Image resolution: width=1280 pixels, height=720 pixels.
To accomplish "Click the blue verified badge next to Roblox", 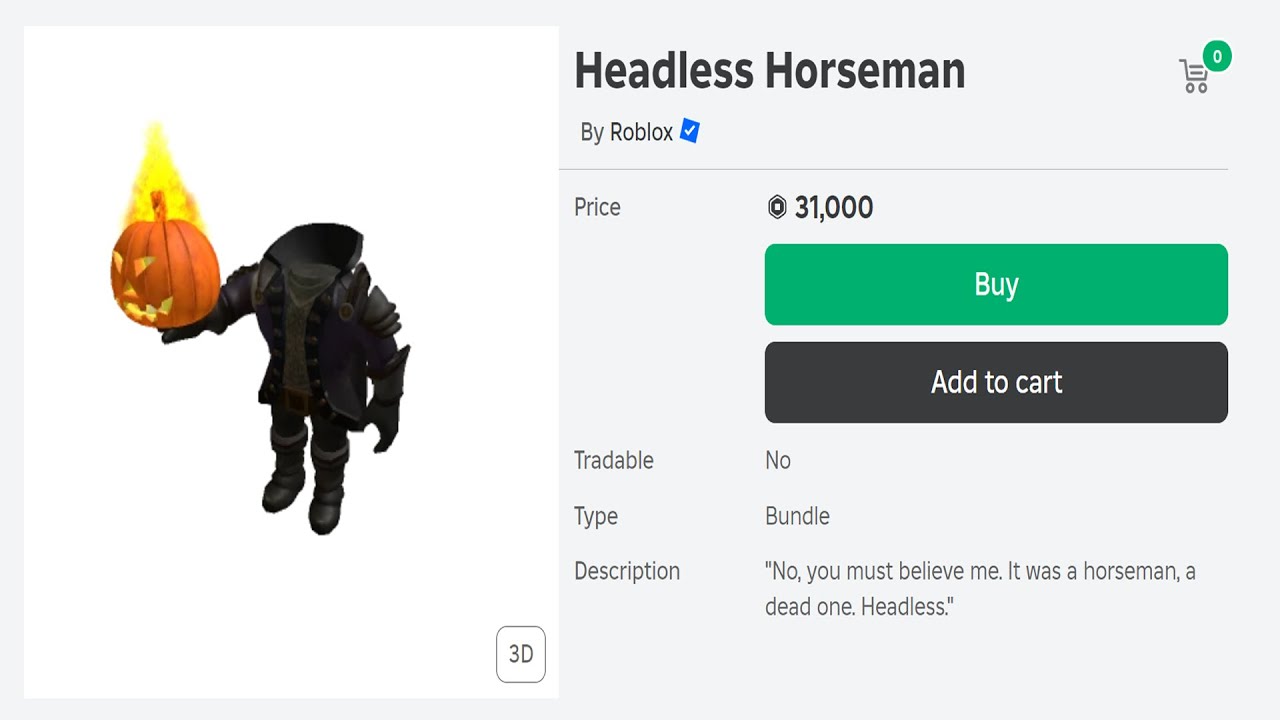I will pyautogui.click(x=690, y=131).
